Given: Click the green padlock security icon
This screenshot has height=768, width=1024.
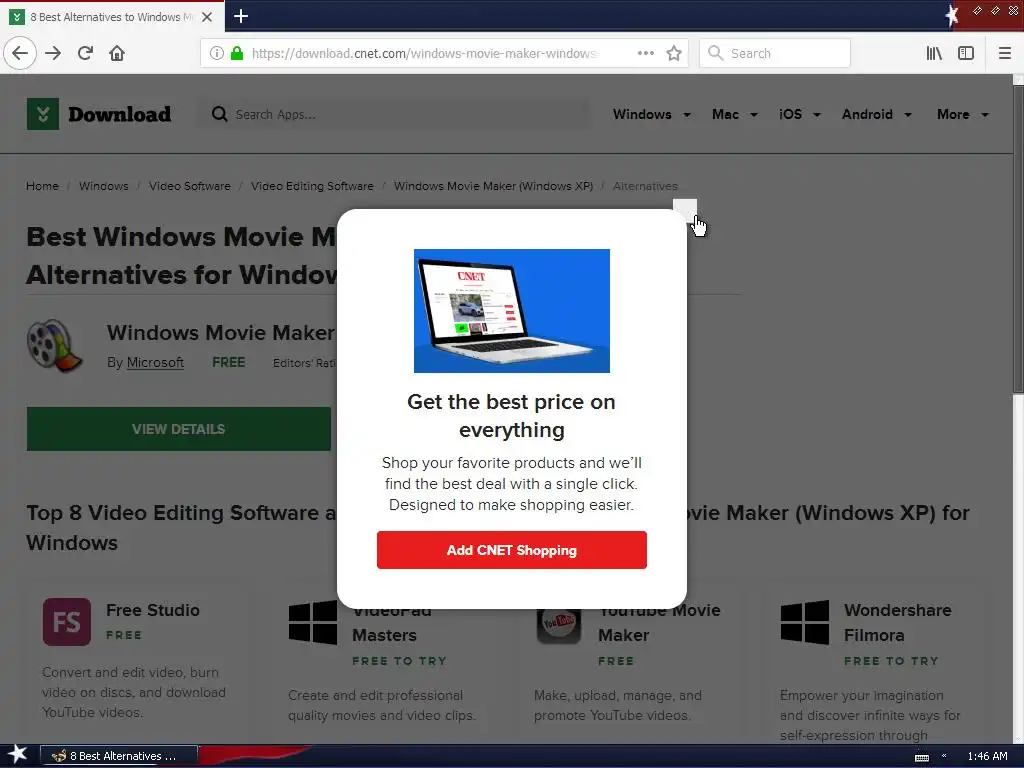Looking at the screenshot, I should coord(236,53).
